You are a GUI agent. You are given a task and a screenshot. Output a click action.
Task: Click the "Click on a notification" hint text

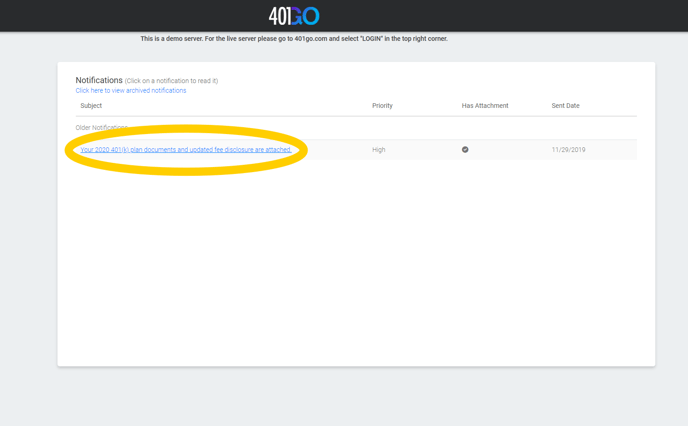[171, 81]
